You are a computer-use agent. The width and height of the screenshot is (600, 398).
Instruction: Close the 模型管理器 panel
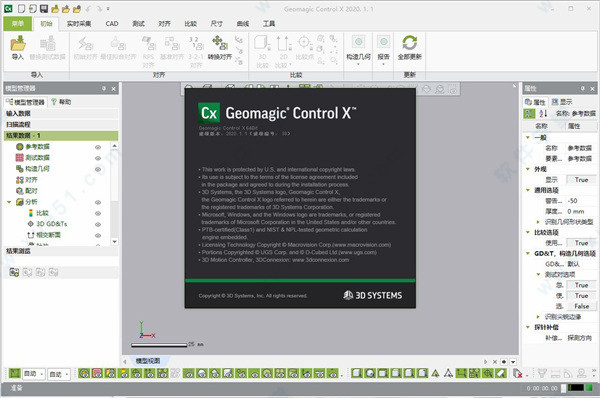[x=114, y=88]
